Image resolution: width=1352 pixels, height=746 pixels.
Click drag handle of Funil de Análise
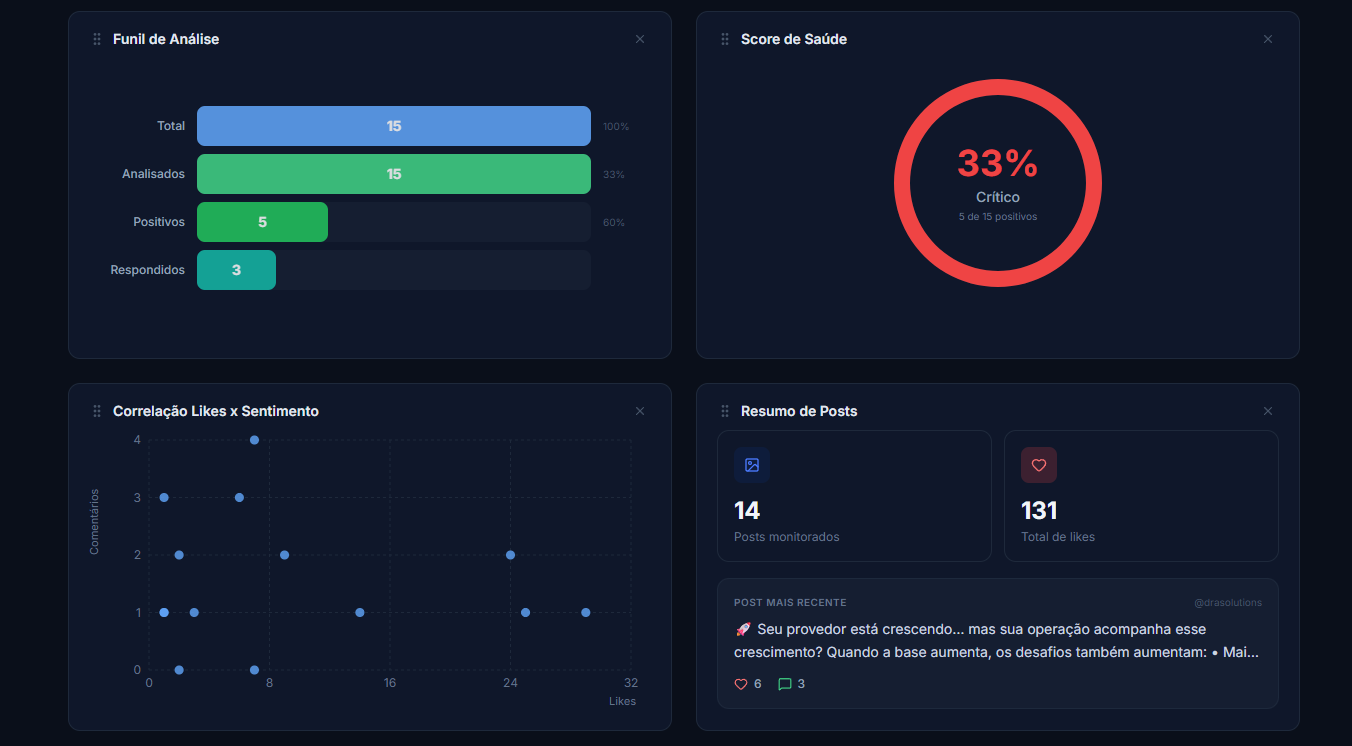[x=97, y=39]
